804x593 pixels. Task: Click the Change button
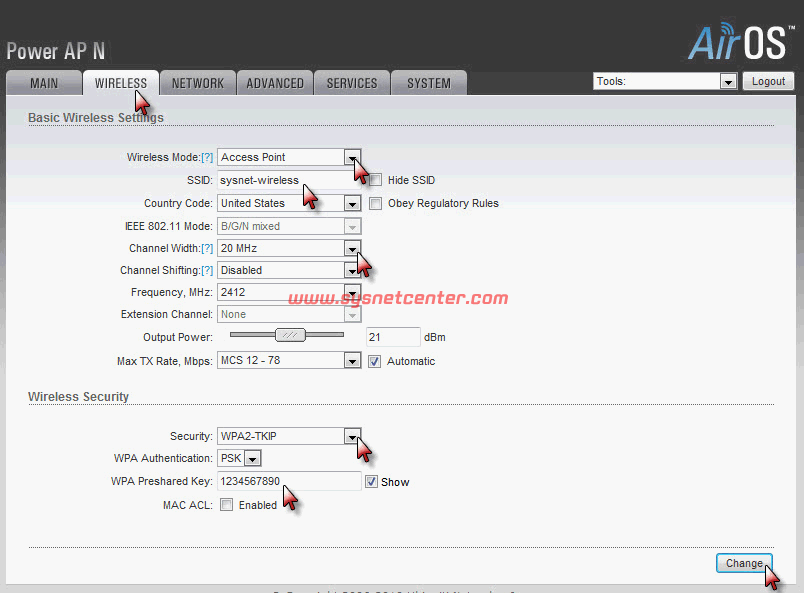(744, 564)
